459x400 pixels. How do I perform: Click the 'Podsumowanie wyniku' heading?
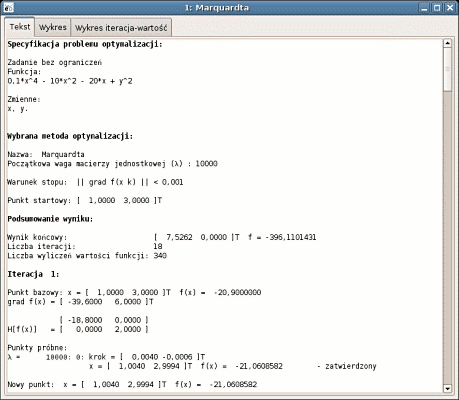50,219
